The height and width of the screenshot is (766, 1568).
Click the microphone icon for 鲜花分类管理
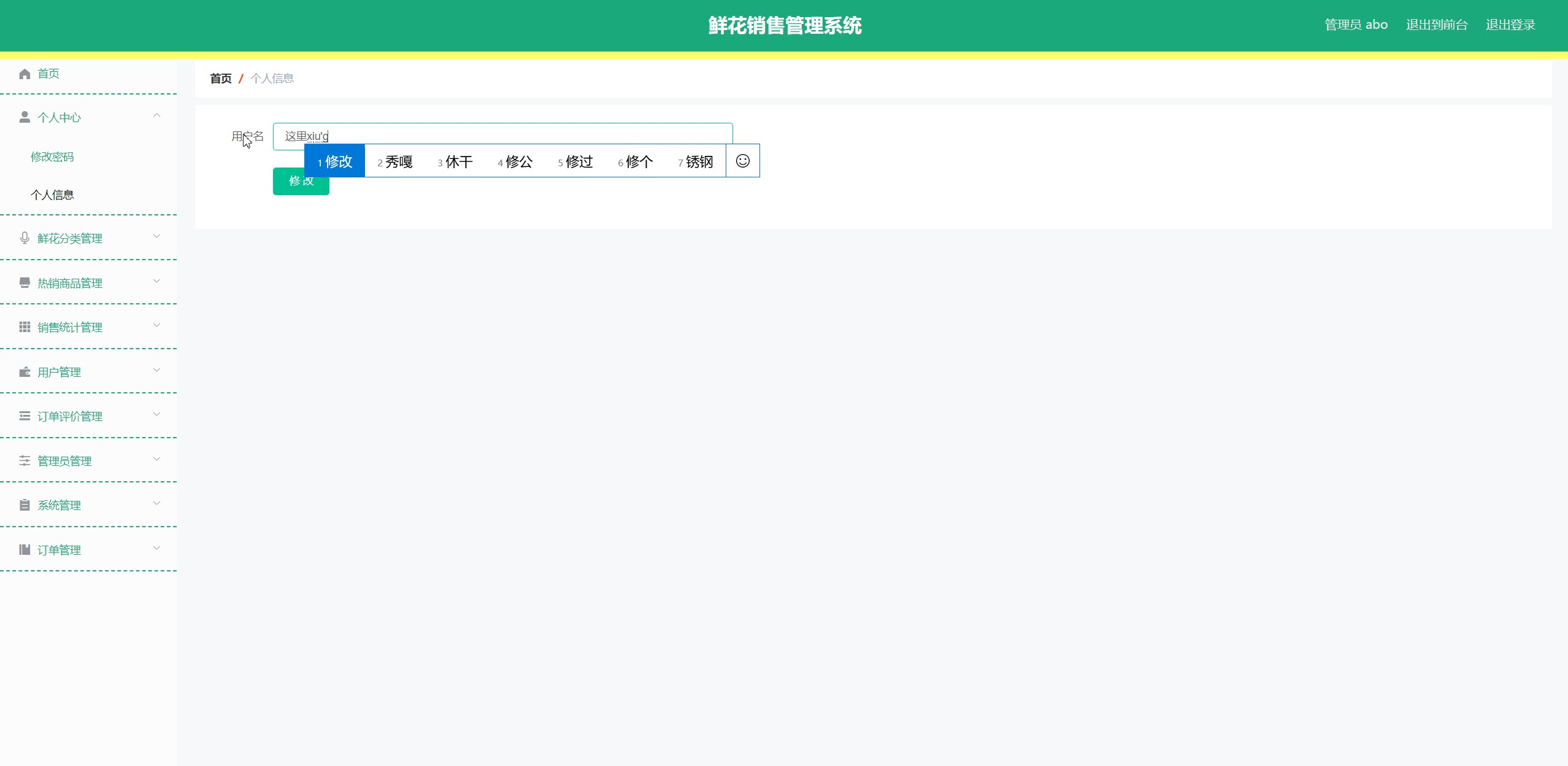pos(25,238)
